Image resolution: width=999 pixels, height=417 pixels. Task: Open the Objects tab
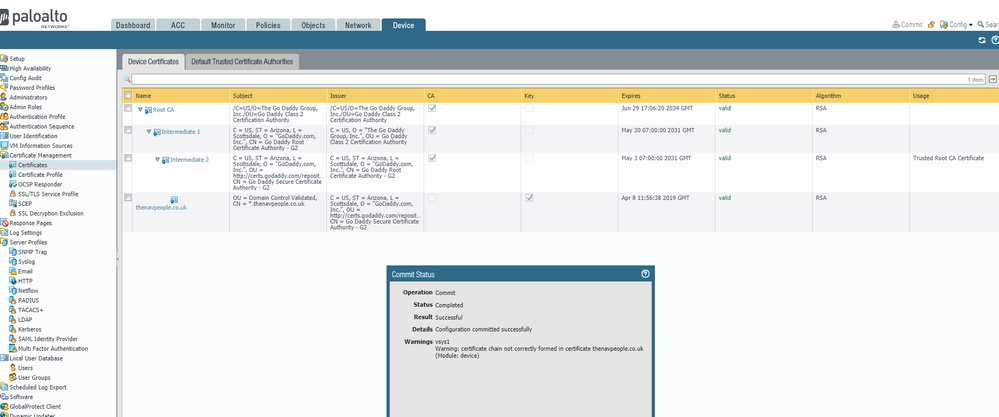[313, 25]
